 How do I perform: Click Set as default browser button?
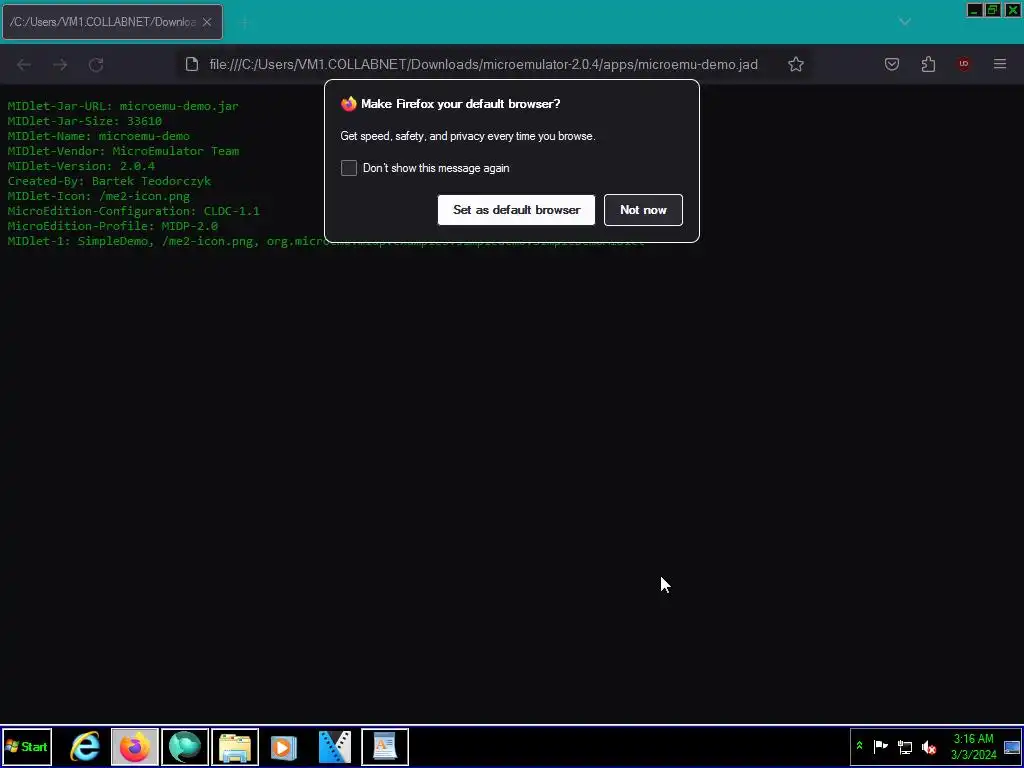click(516, 210)
